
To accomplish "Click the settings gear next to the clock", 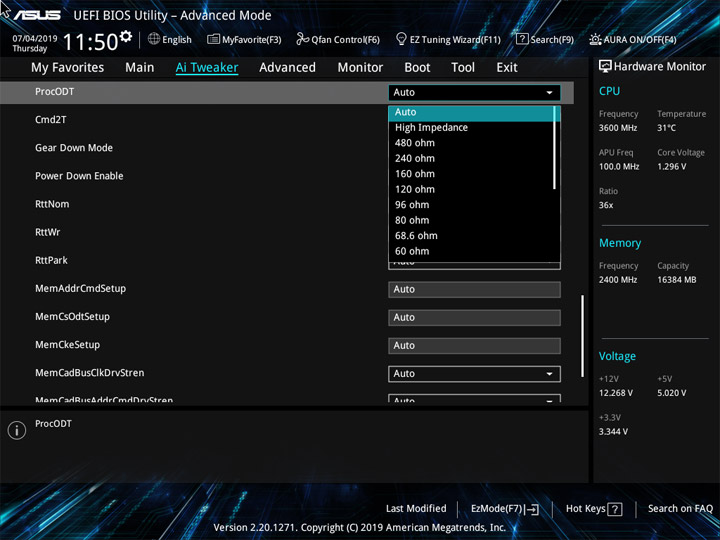I will pos(126,36).
